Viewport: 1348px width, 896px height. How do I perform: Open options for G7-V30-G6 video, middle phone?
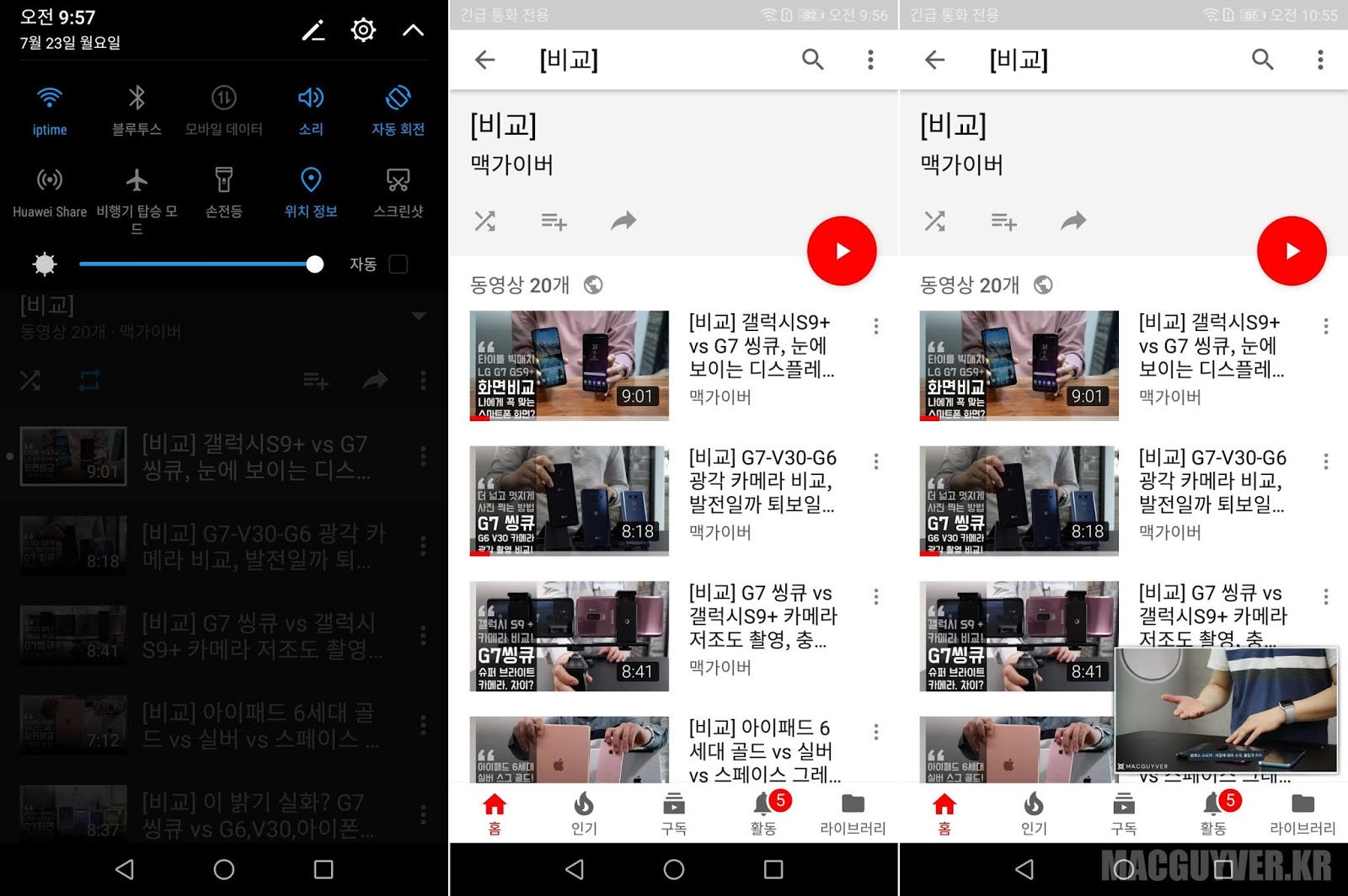(x=876, y=461)
